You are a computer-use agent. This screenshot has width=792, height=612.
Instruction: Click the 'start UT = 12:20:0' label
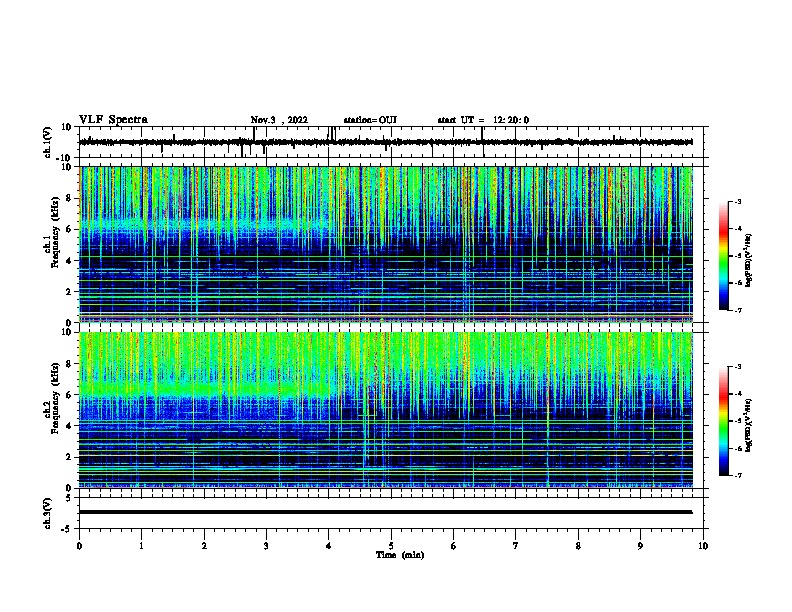483,120
